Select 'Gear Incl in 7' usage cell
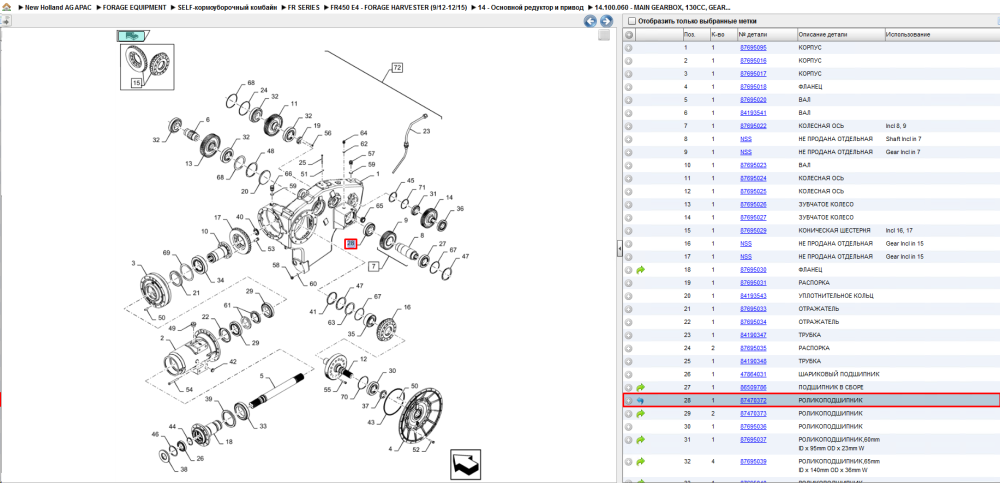Image resolution: width=1000 pixels, height=483 pixels. (902, 152)
